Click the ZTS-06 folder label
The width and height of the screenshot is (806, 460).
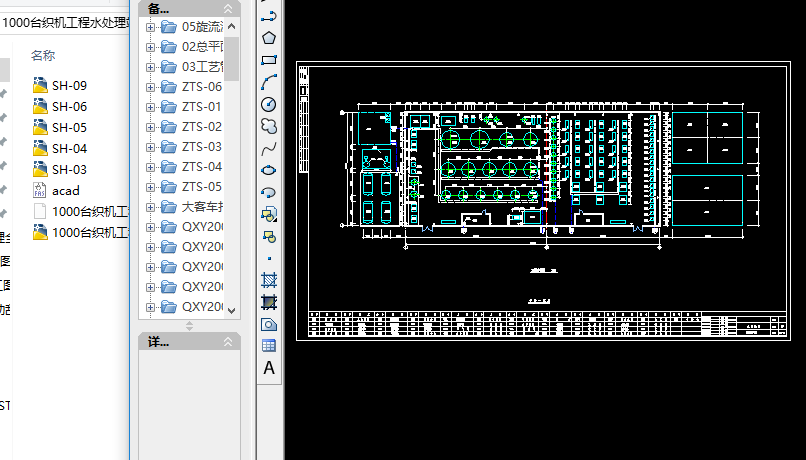click(x=202, y=87)
